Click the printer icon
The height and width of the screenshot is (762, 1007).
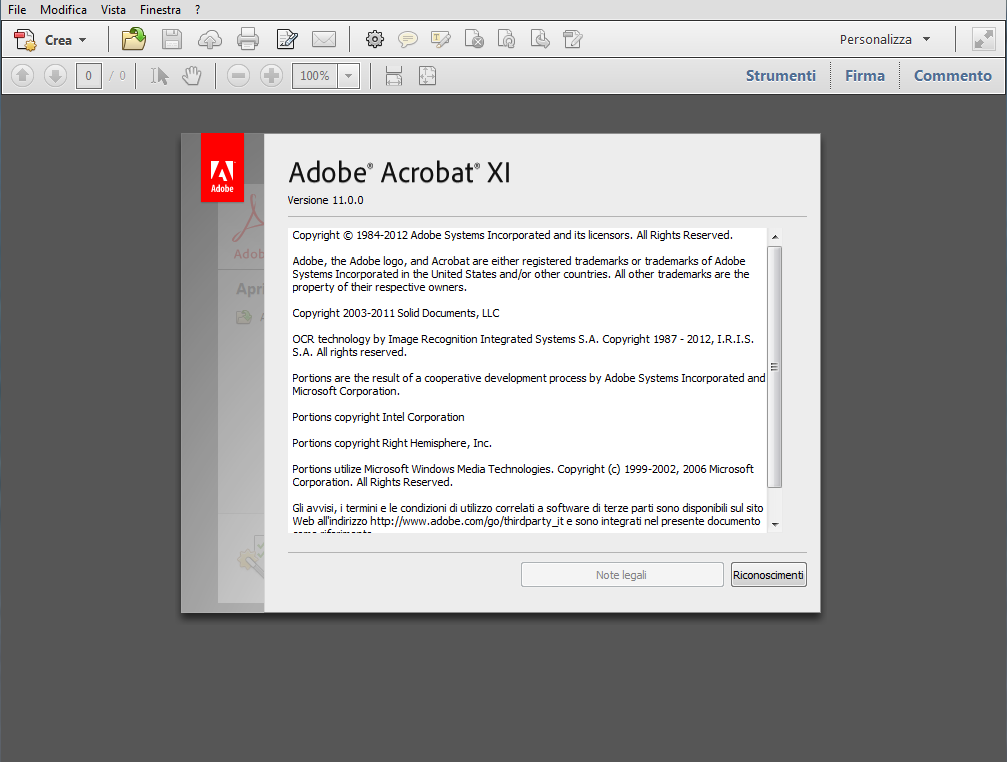coord(248,40)
